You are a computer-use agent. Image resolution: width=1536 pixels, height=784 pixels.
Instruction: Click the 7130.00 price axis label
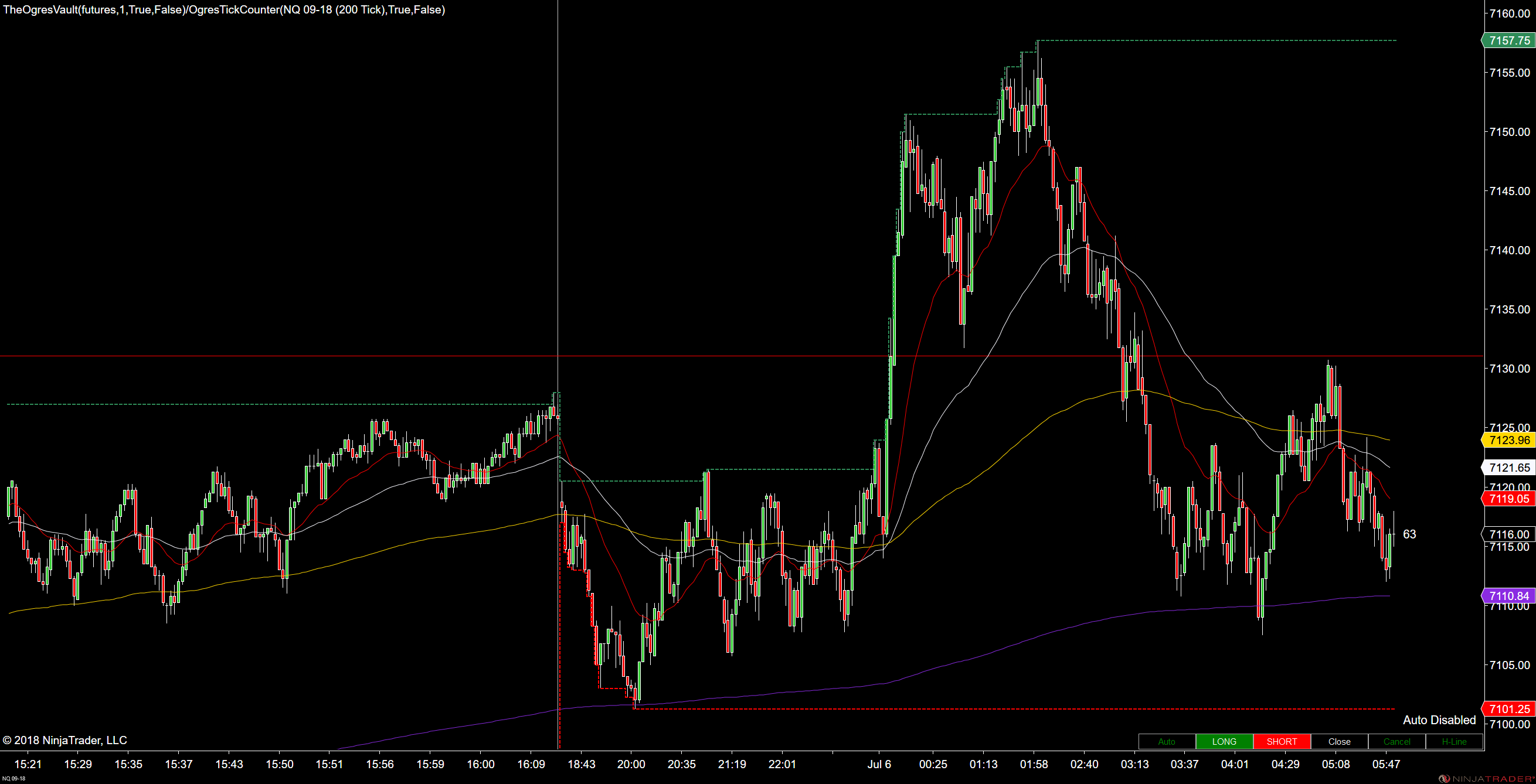pyautogui.click(x=1510, y=369)
